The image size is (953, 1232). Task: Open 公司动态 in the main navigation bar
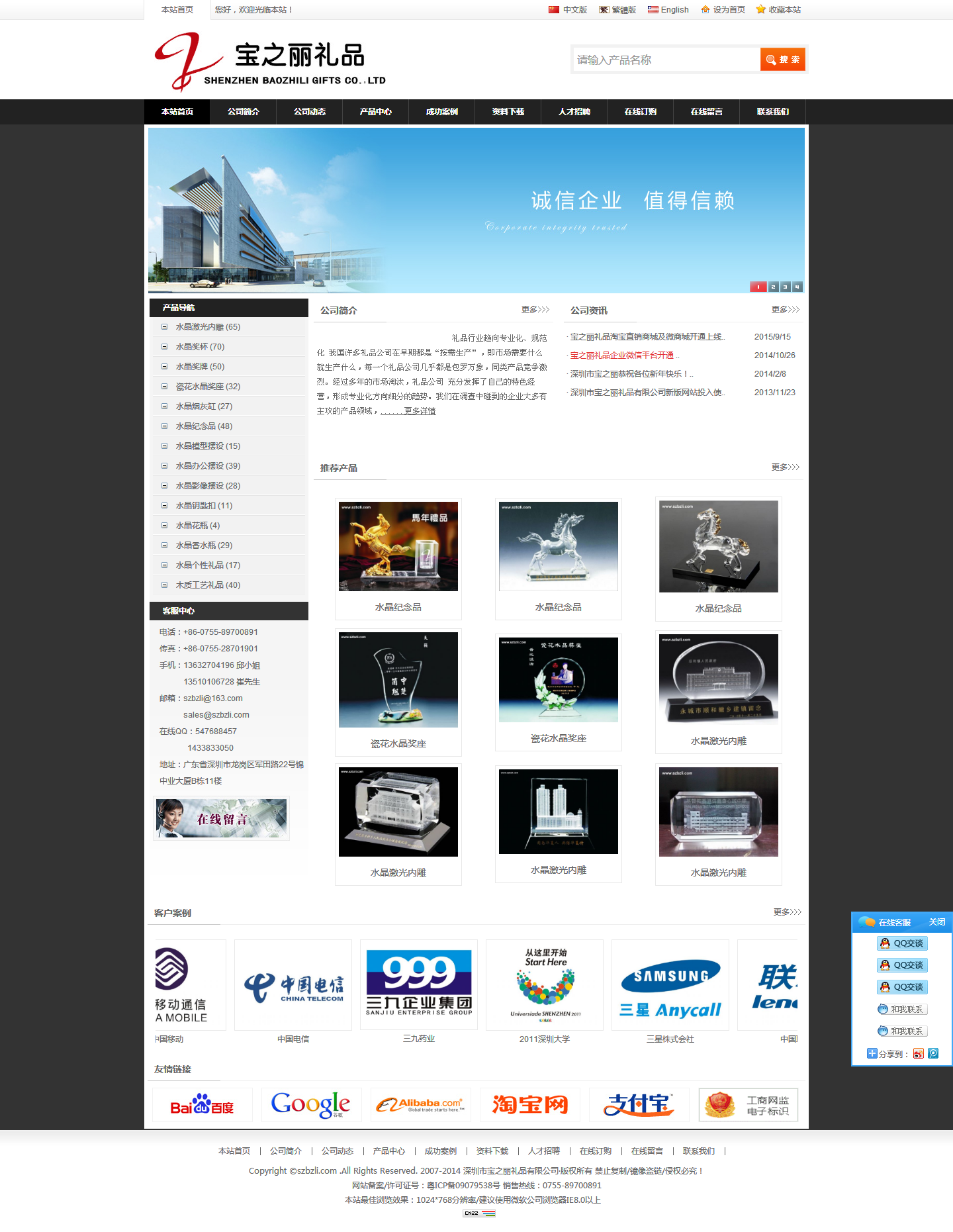pyautogui.click(x=310, y=112)
